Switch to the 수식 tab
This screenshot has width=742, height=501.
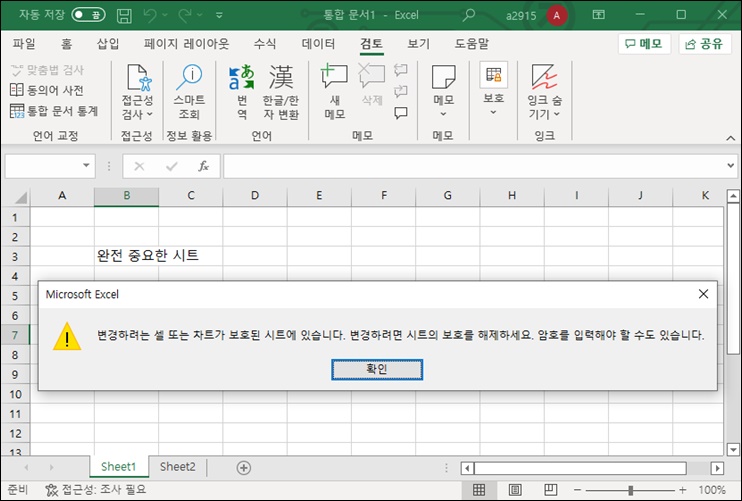pos(265,44)
